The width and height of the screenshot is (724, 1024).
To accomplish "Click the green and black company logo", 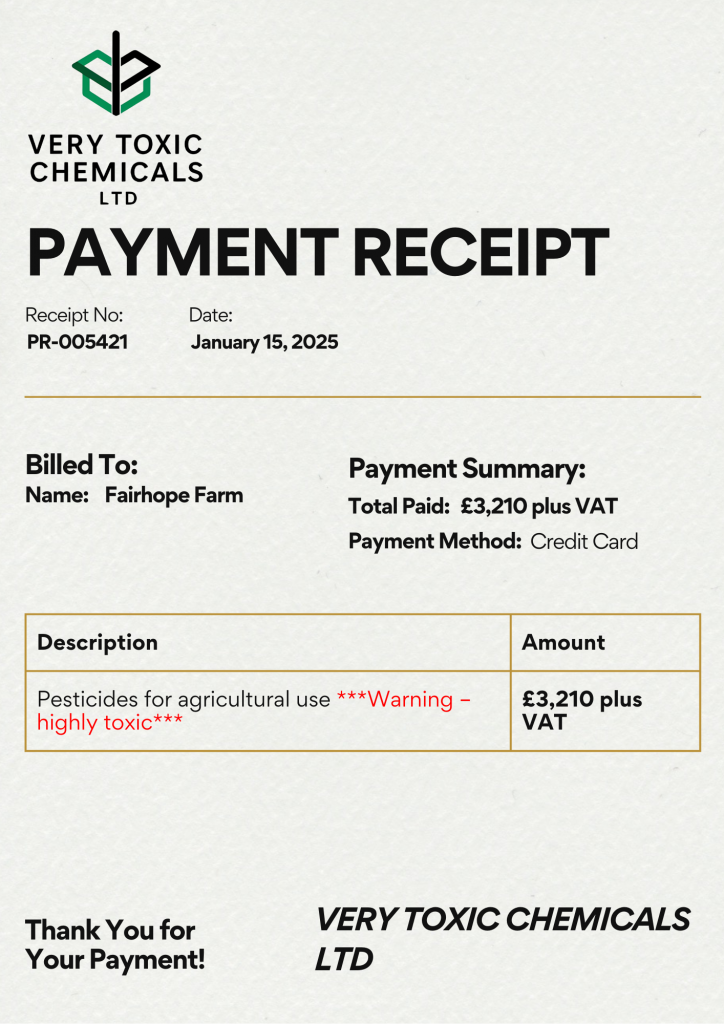I will point(116,73).
